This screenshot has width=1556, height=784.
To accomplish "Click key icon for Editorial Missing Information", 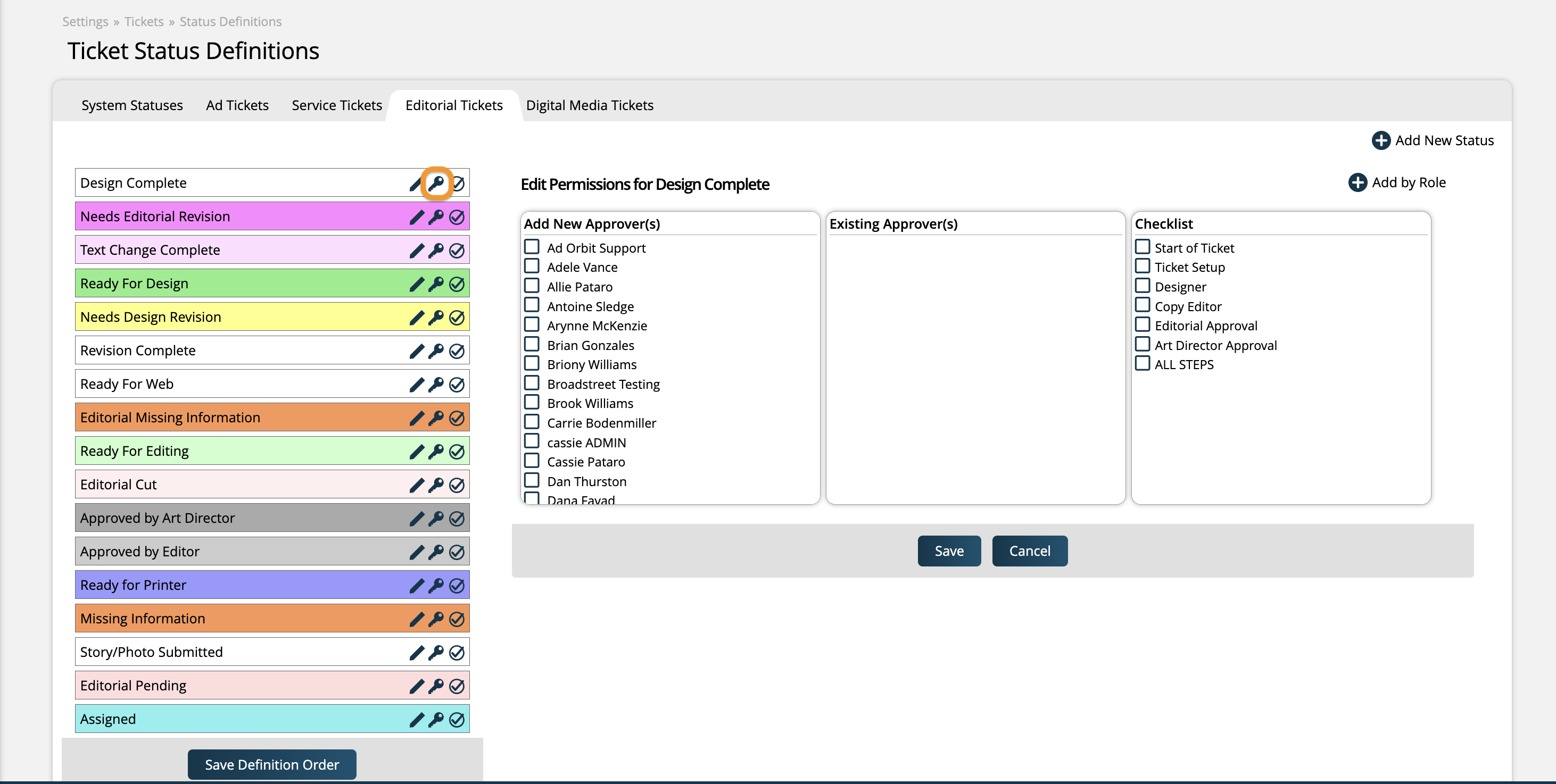I will [x=436, y=418].
